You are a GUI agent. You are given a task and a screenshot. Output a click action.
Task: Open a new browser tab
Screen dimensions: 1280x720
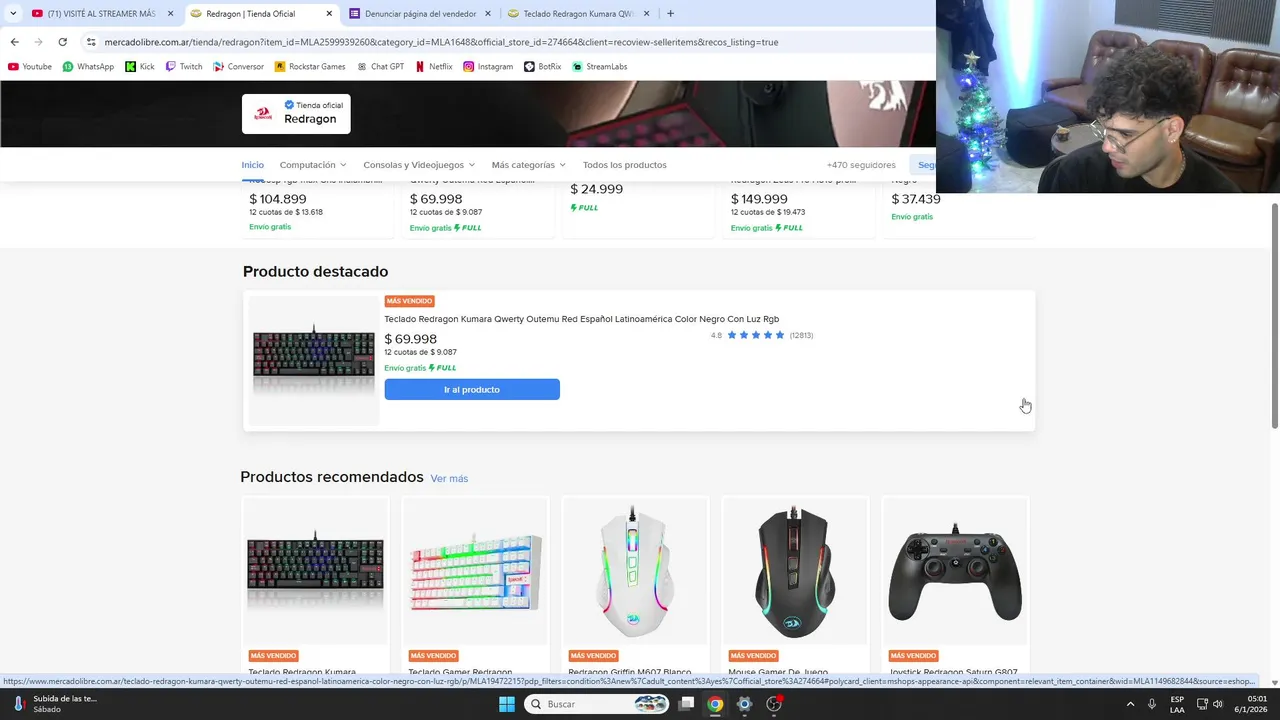(670, 14)
